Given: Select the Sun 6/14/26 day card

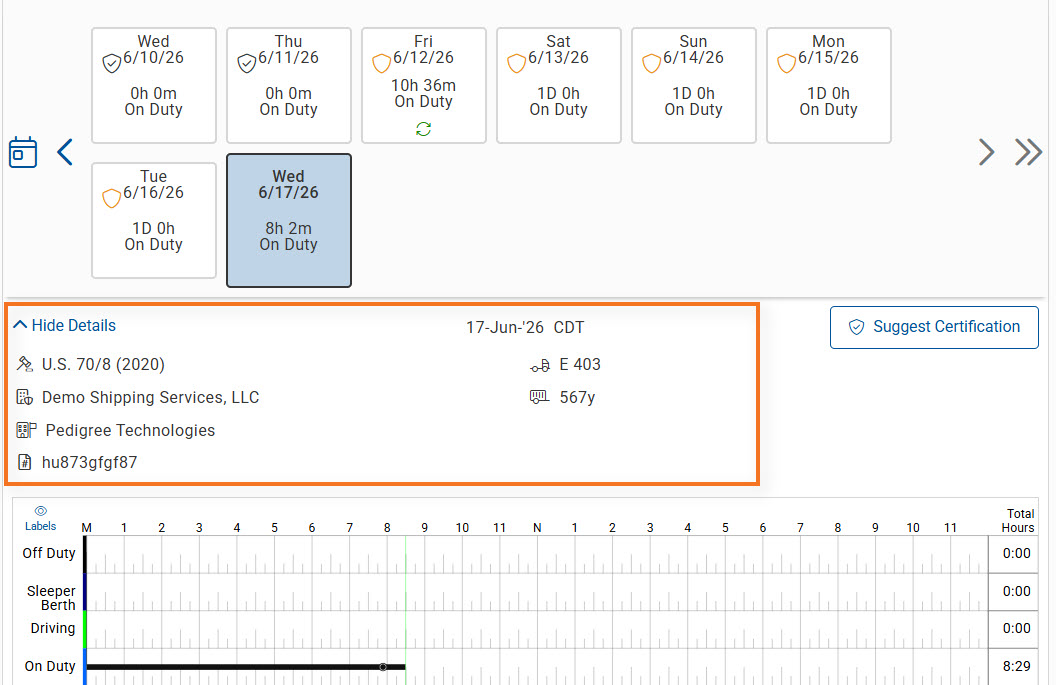Looking at the screenshot, I should point(694,86).
